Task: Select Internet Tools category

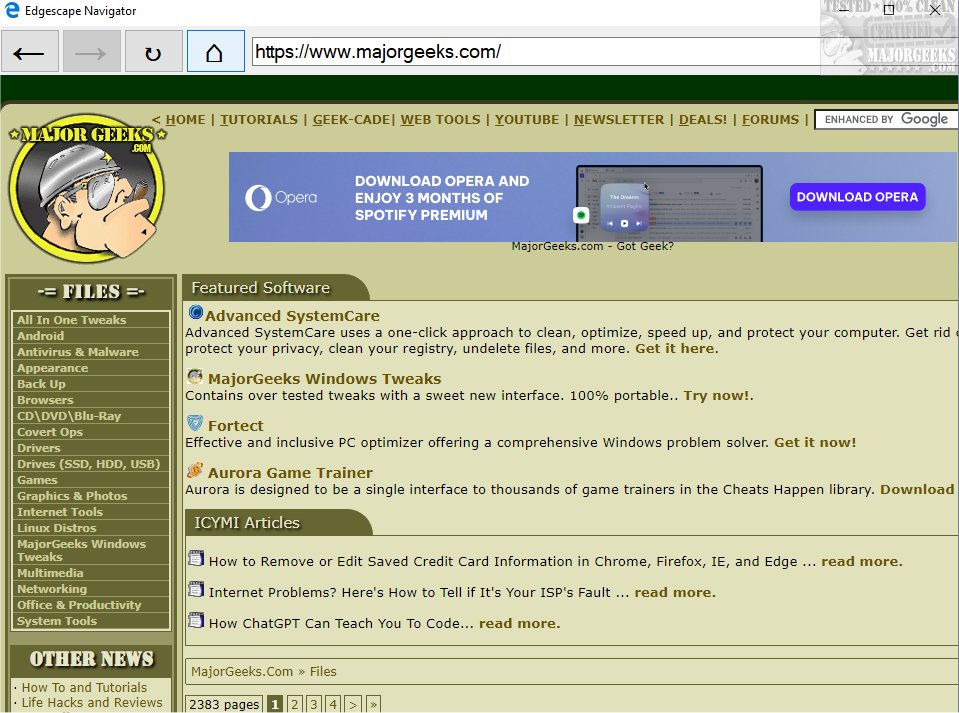Action: click(91, 512)
